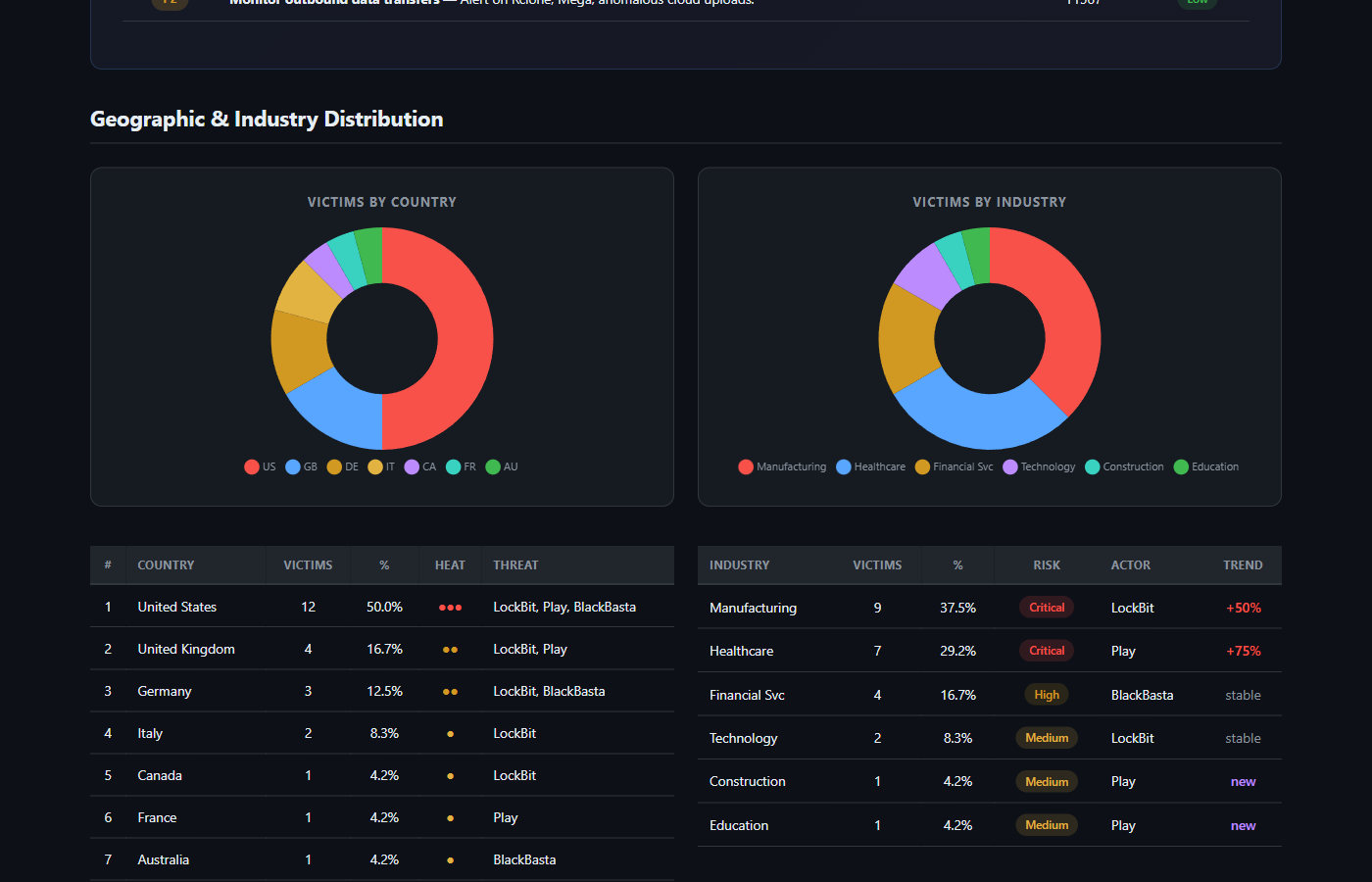Click the '50.0%' value in United States row
This screenshot has width=1372, height=882.
click(384, 608)
